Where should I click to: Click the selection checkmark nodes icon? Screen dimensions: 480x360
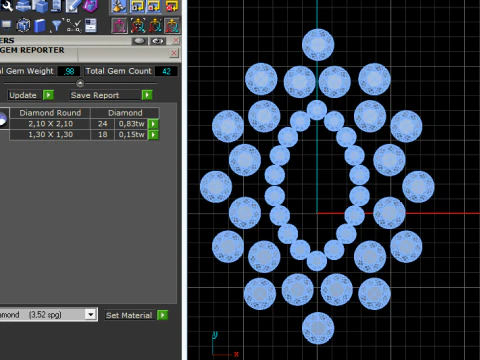tap(73, 26)
